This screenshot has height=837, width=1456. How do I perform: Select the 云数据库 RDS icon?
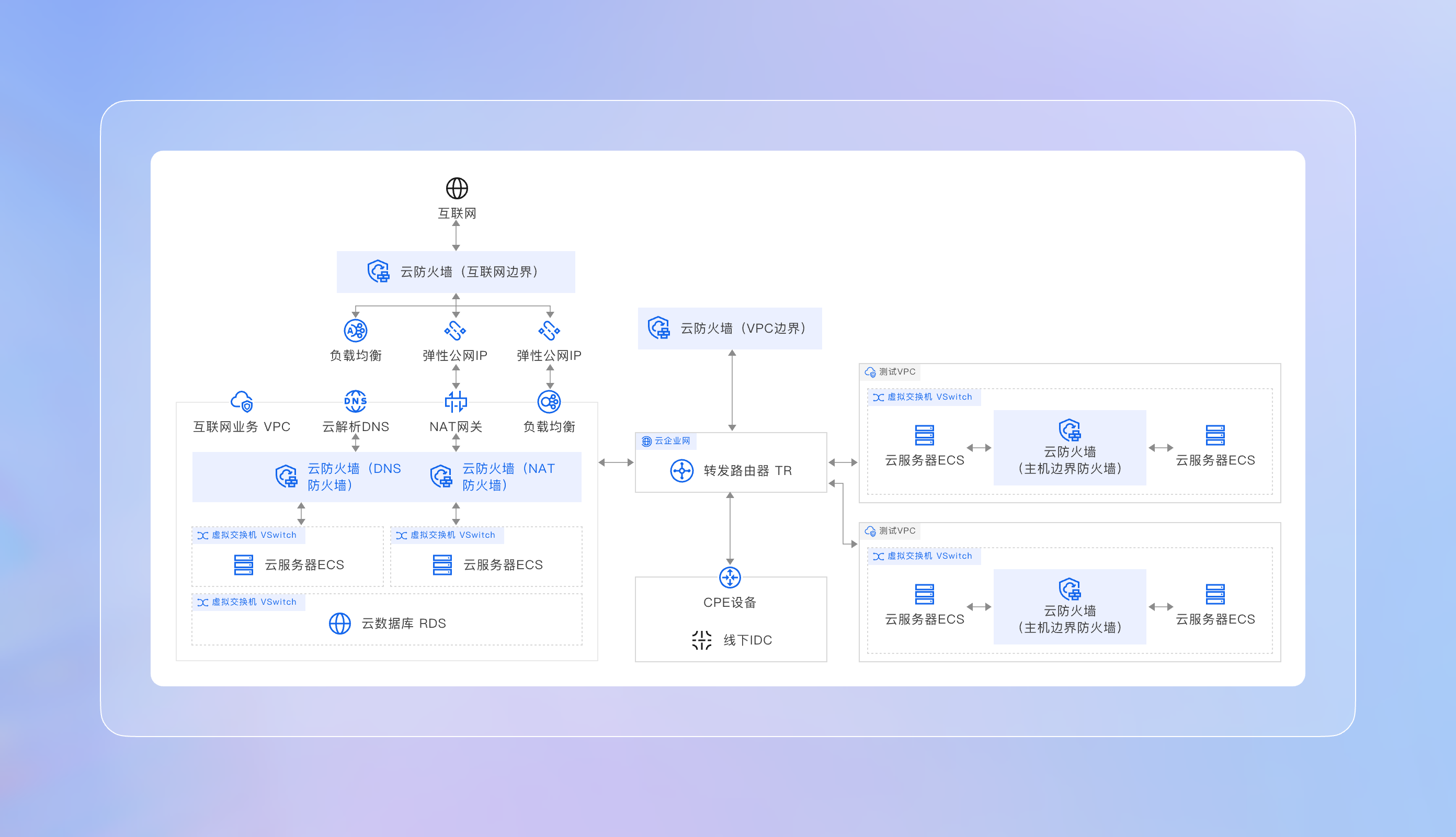(339, 623)
